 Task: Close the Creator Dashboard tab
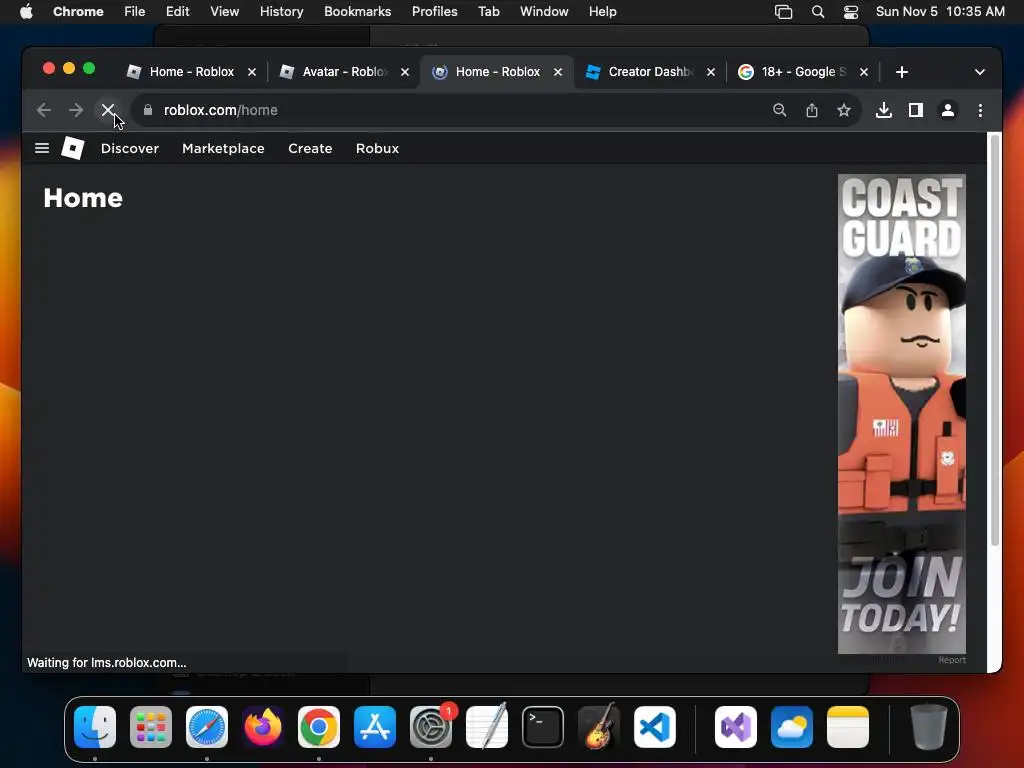coord(711,72)
